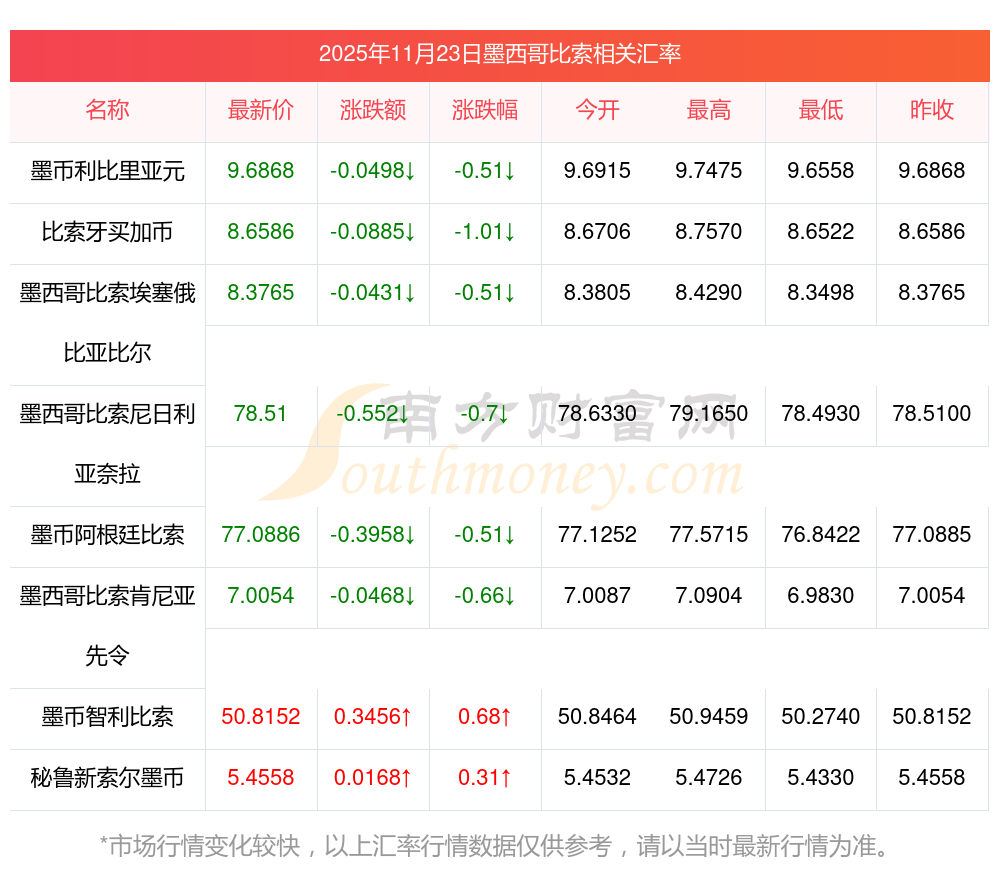The height and width of the screenshot is (877, 1000).
Task: Click the 0.0168↑ change amount
Action: click(373, 778)
